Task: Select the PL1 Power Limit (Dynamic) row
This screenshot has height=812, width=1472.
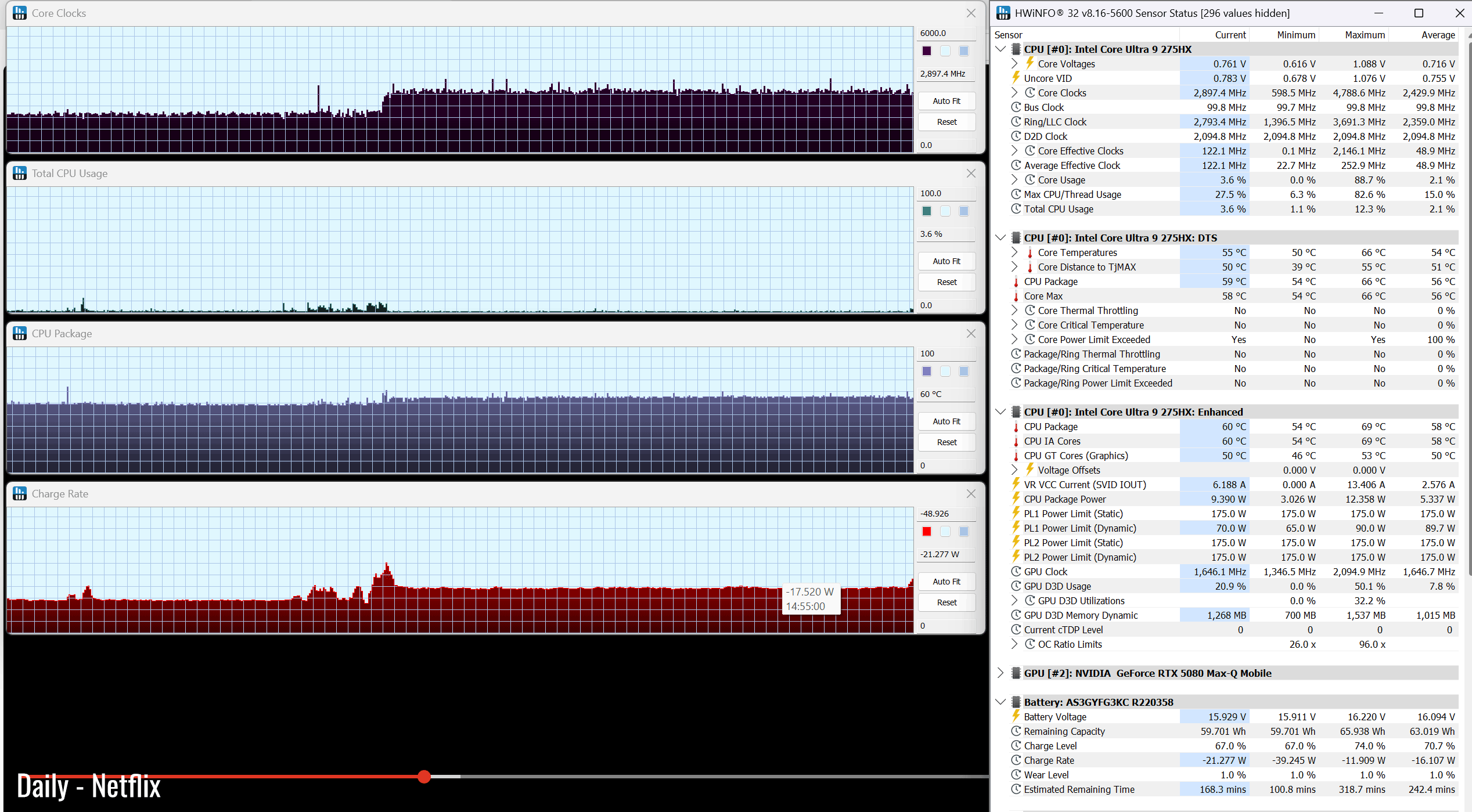Action: pos(1226,528)
